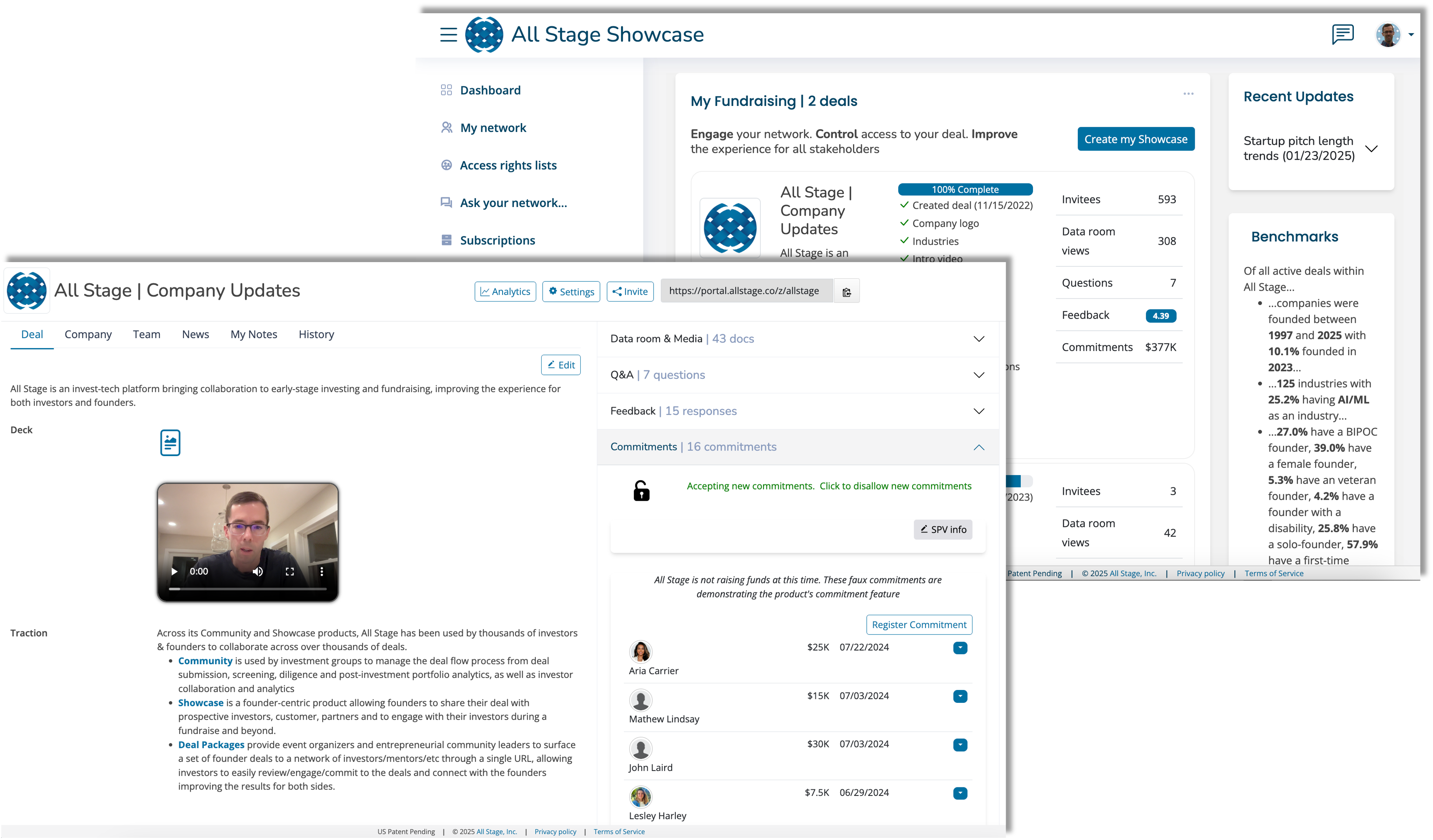This screenshot has width=1433, height=840.
Task: Switch to the Team tab
Action: [147, 334]
